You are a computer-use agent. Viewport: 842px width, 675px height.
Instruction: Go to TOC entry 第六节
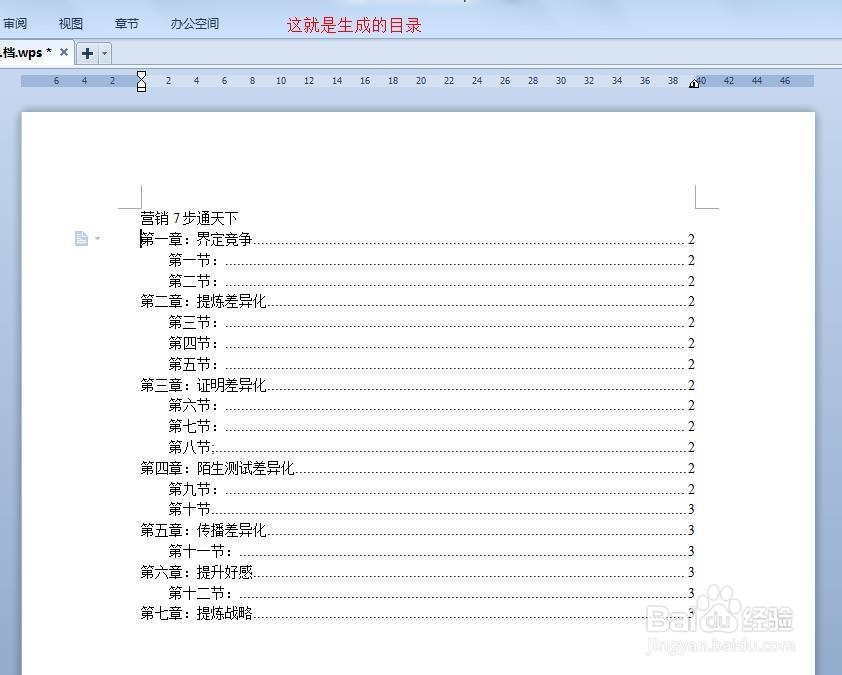click(x=431, y=405)
